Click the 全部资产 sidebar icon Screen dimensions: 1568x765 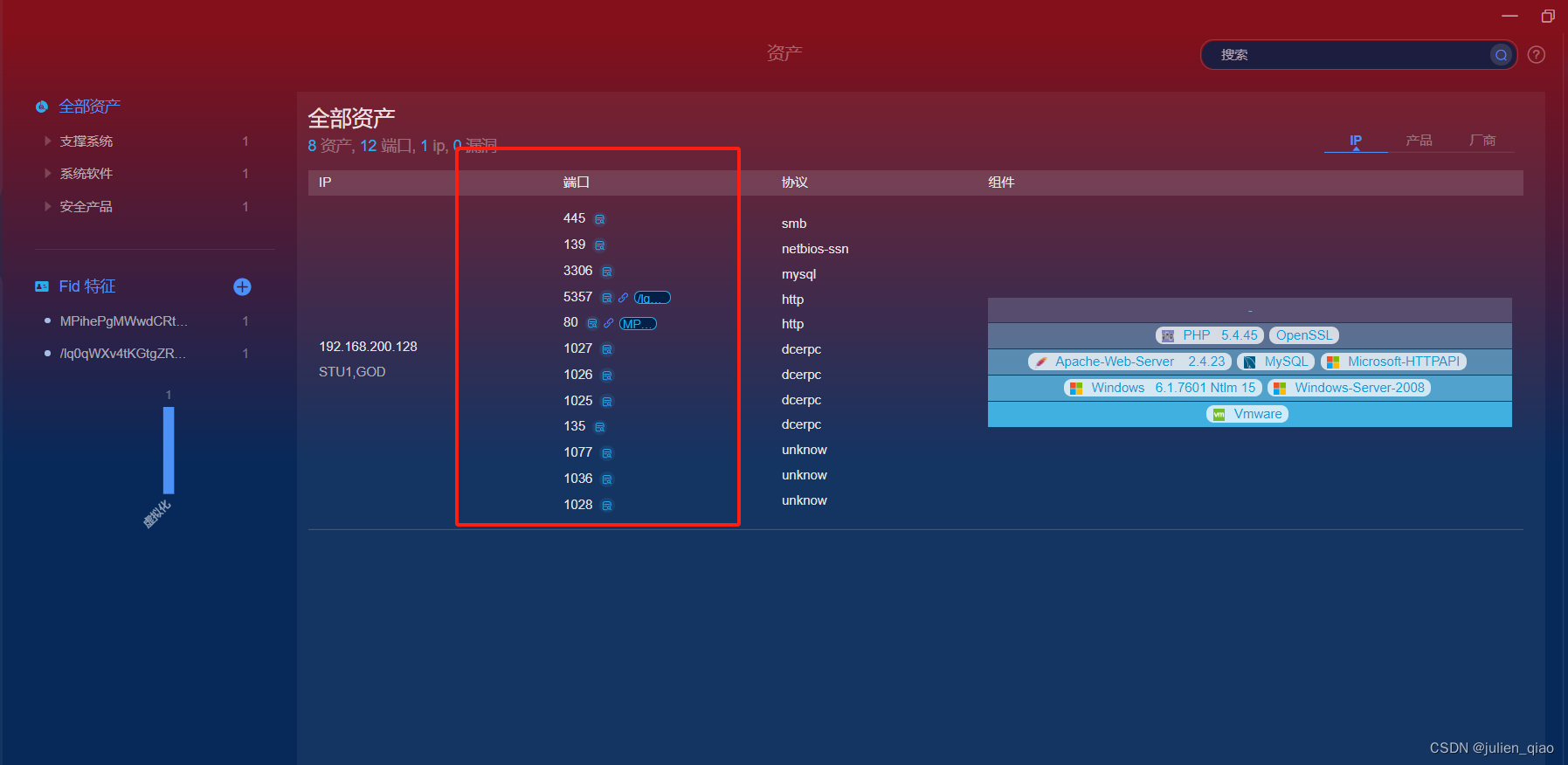point(41,107)
